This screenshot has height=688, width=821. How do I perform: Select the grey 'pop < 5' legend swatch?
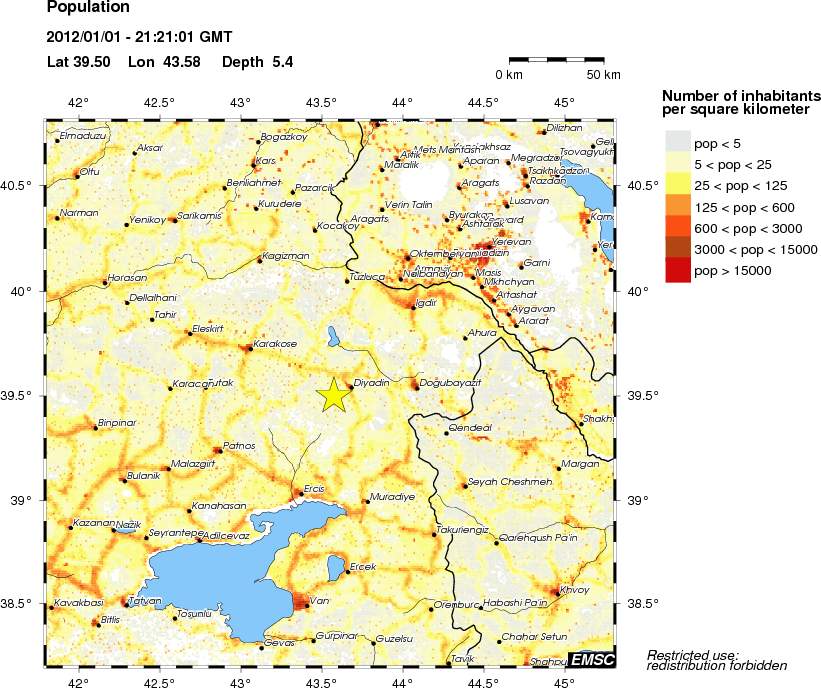[x=678, y=143]
